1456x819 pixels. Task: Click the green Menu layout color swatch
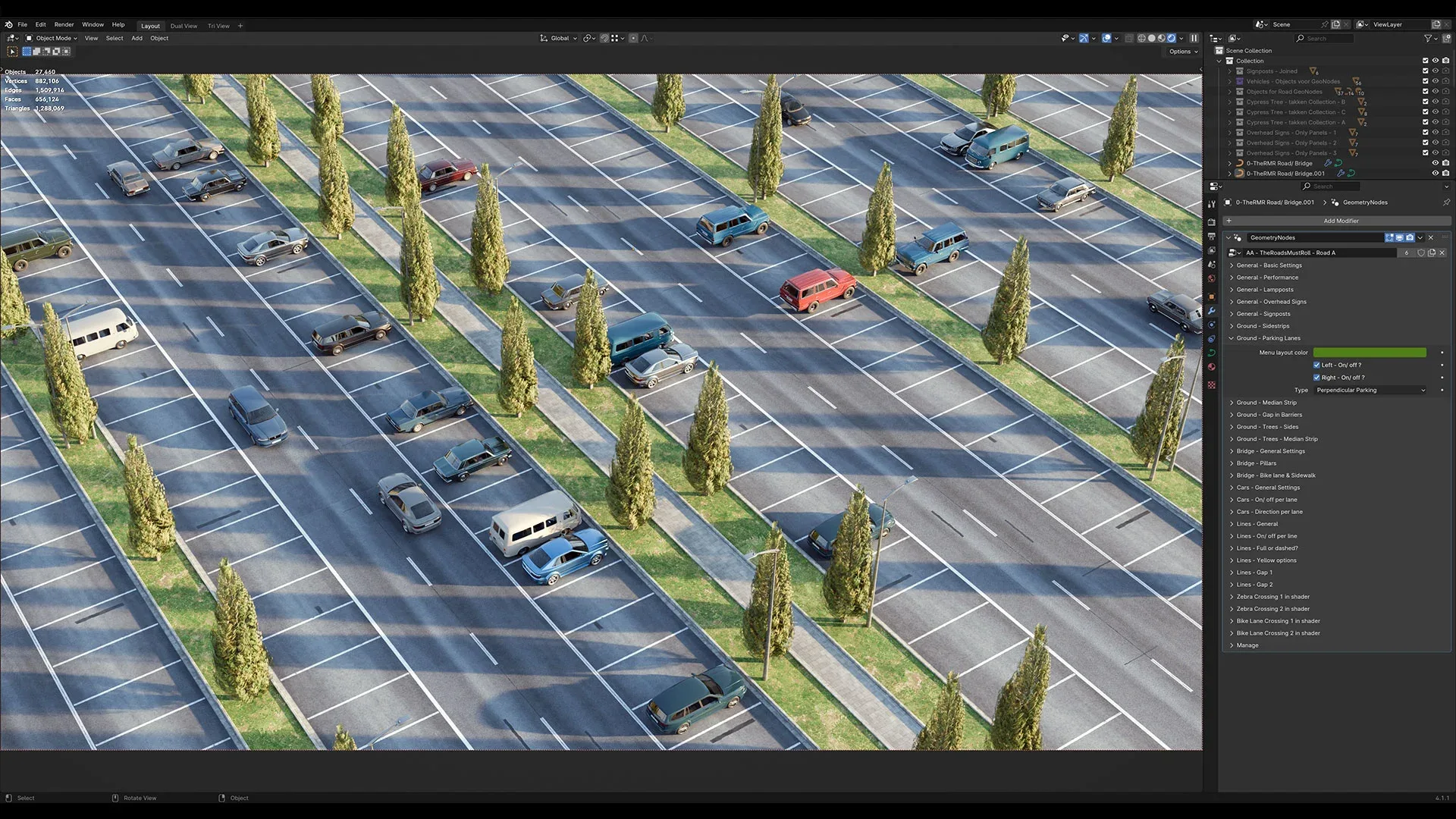(x=1370, y=353)
